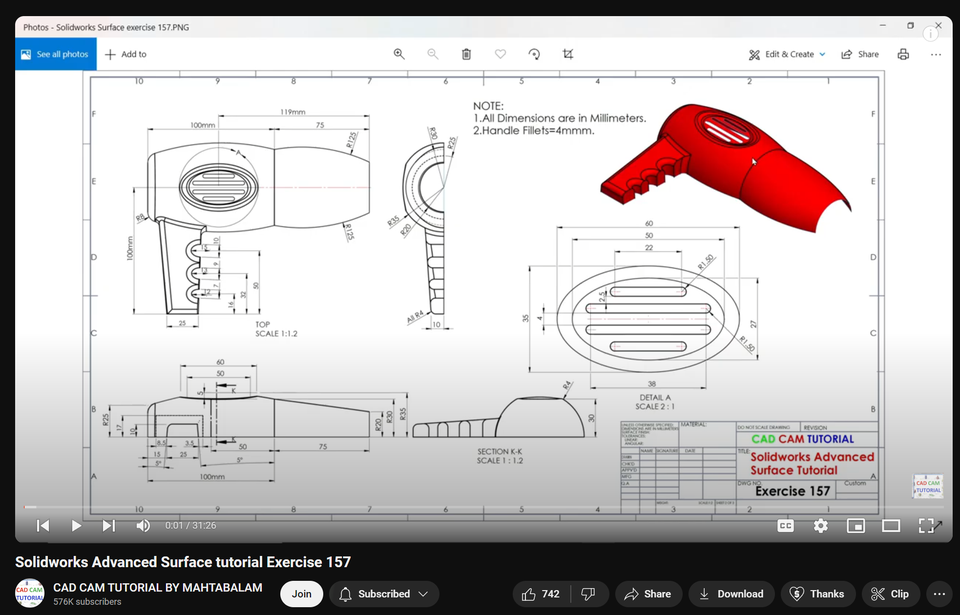
Task: Toggle theater mode
Action: click(890, 525)
